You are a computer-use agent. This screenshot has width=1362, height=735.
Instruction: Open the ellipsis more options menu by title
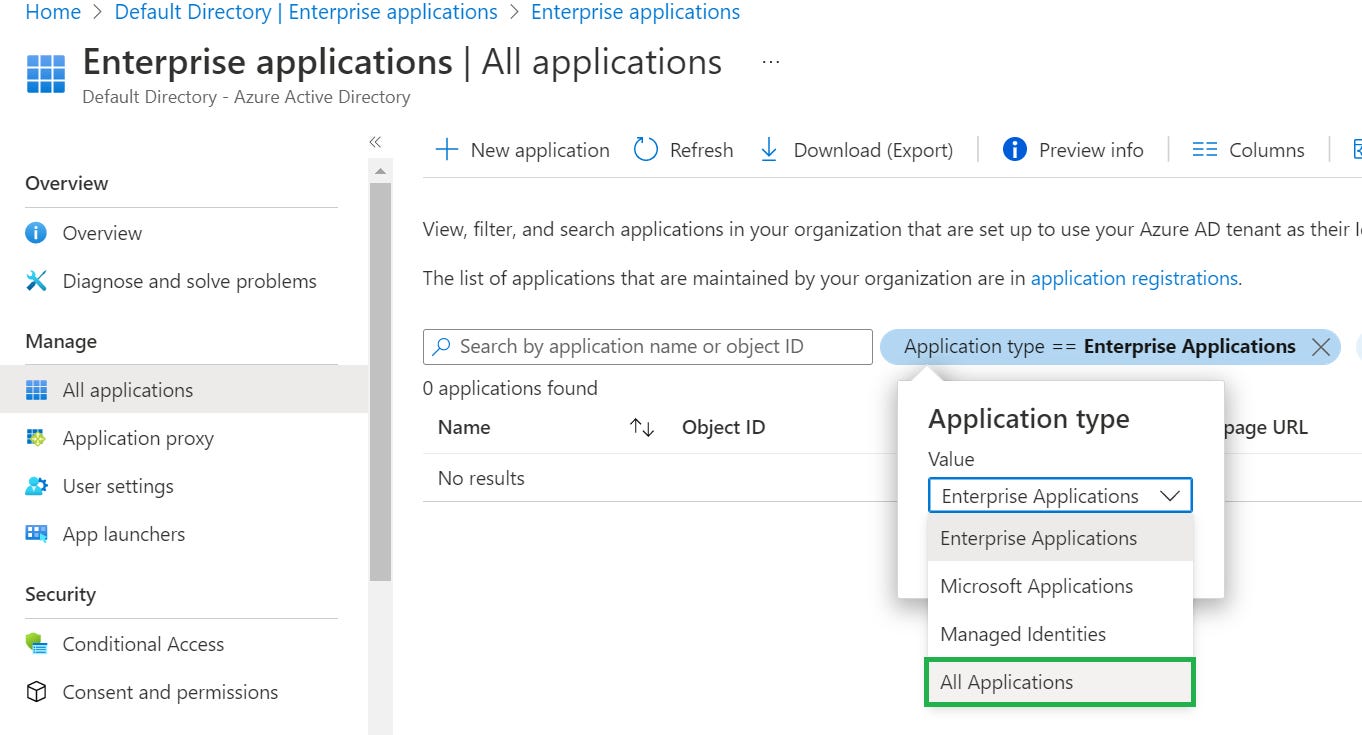click(x=770, y=62)
